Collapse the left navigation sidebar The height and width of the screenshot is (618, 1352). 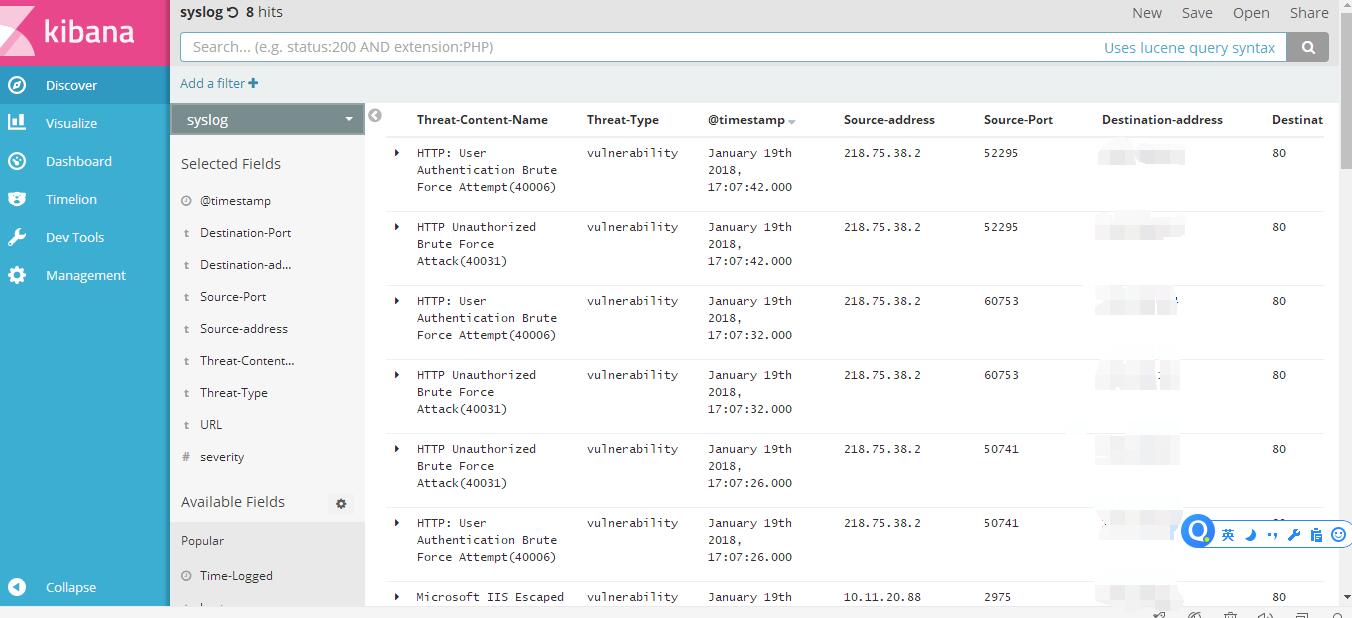(x=17, y=587)
